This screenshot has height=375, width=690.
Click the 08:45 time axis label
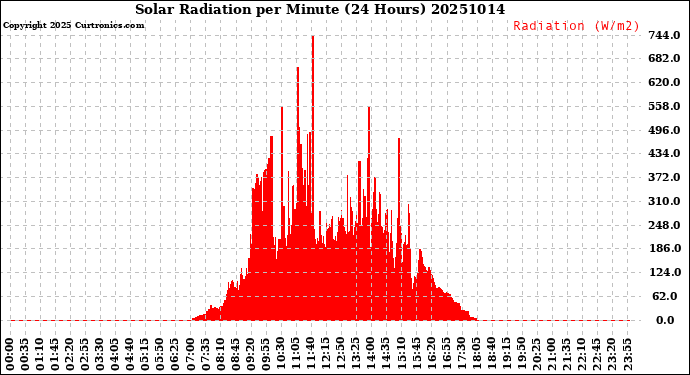[x=236, y=354]
